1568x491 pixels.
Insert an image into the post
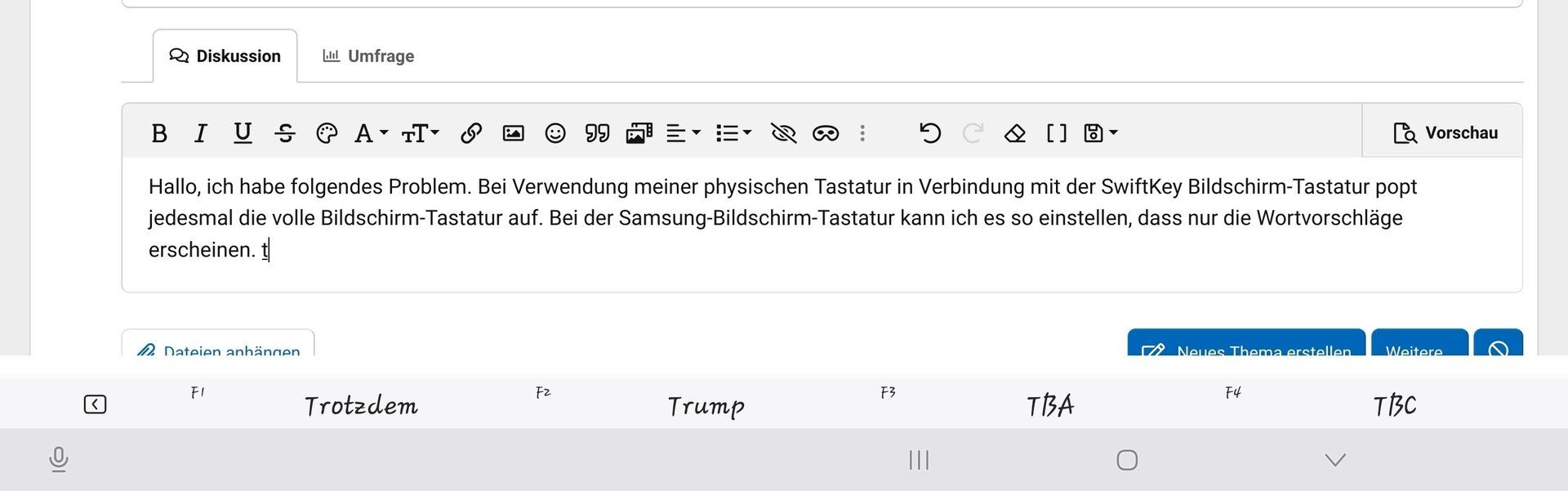point(513,133)
